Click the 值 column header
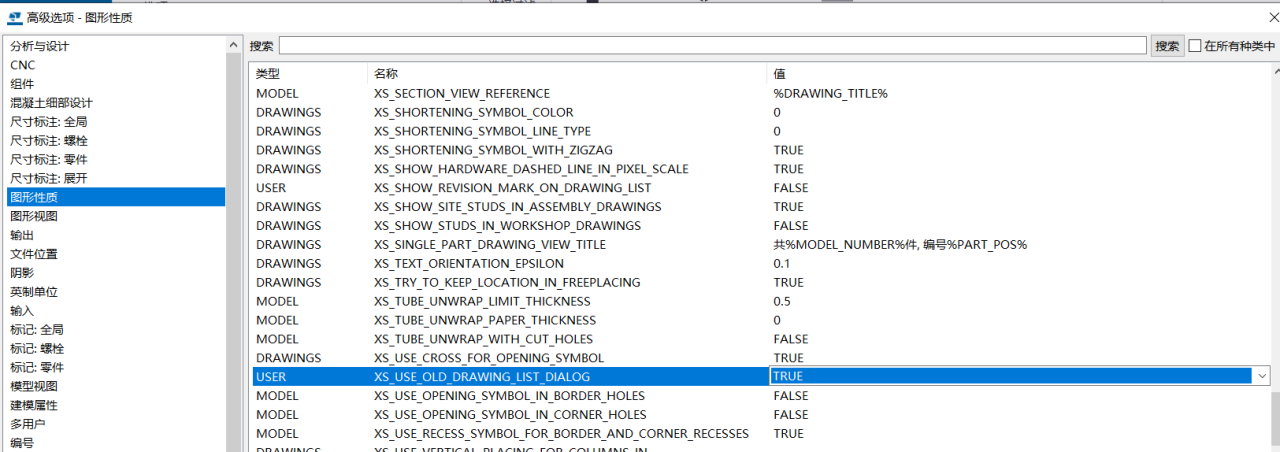This screenshot has height=452, width=1280. click(780, 74)
